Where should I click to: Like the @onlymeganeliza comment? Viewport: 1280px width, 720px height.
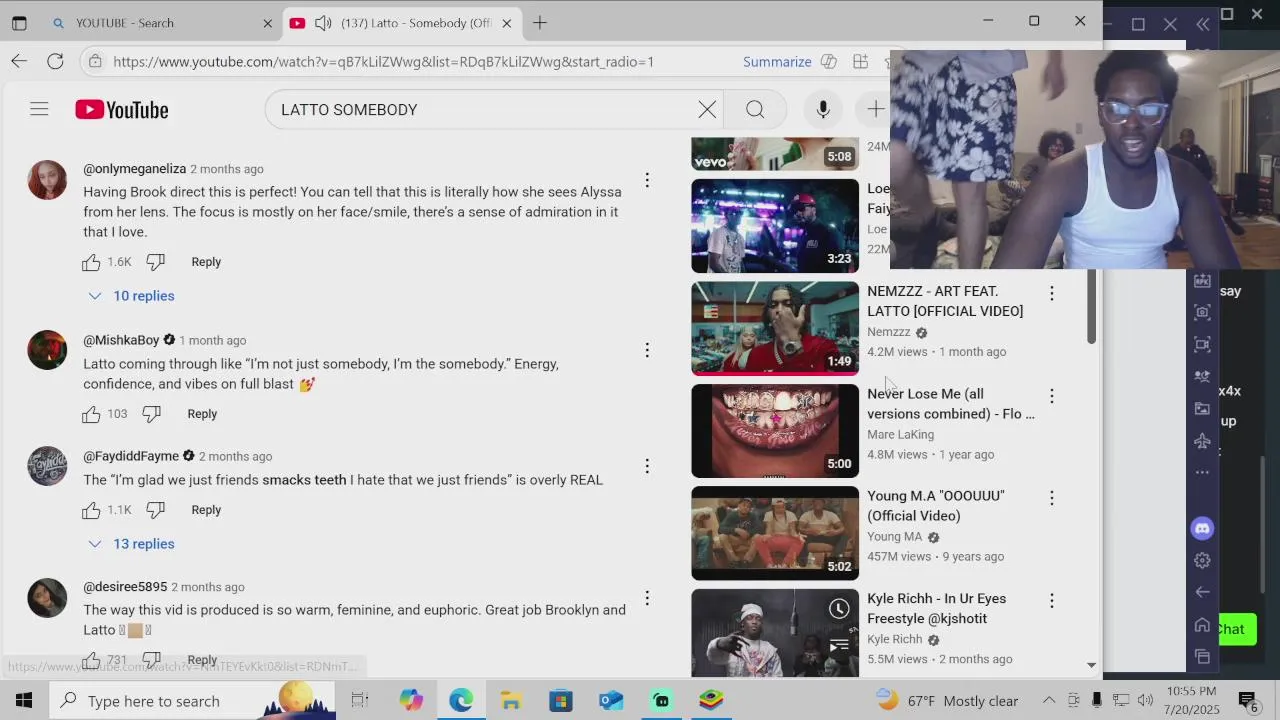91,262
